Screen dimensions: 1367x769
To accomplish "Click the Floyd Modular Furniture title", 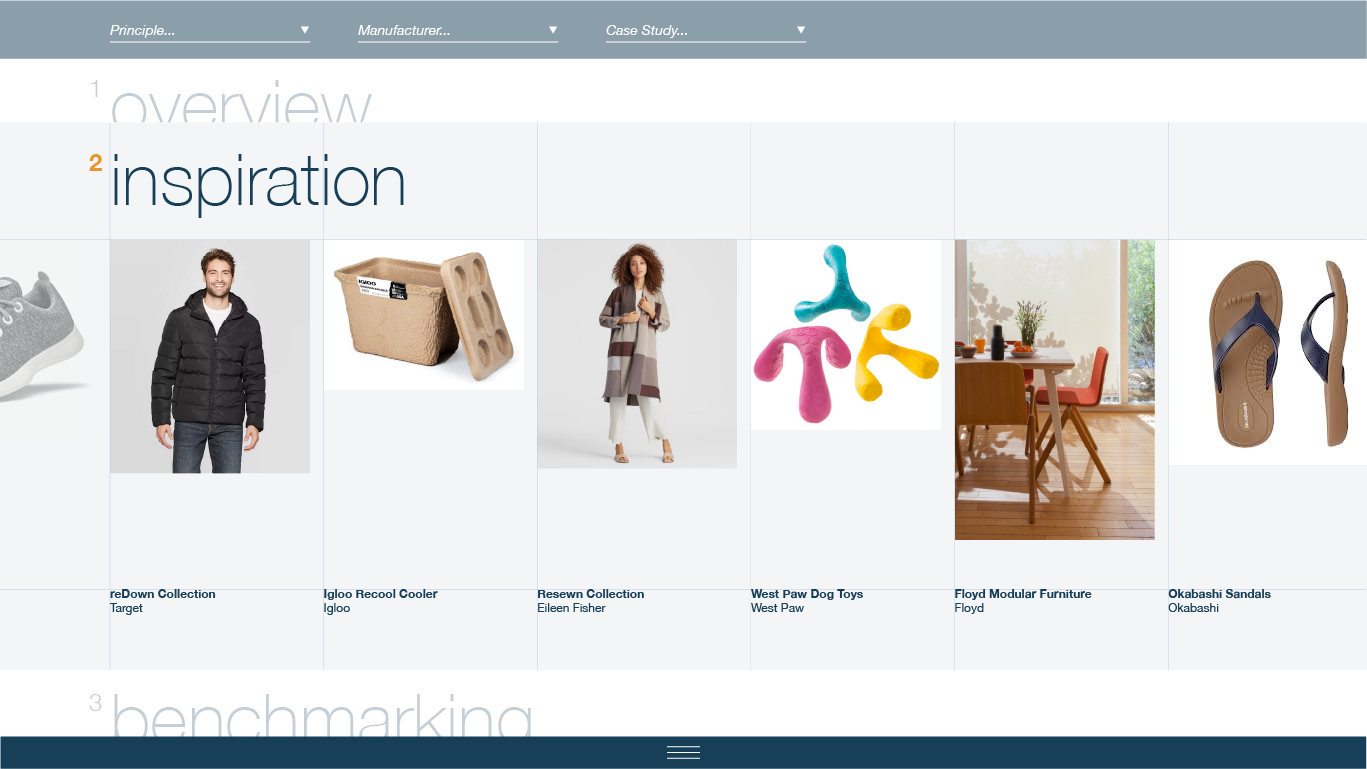I will point(1023,594).
